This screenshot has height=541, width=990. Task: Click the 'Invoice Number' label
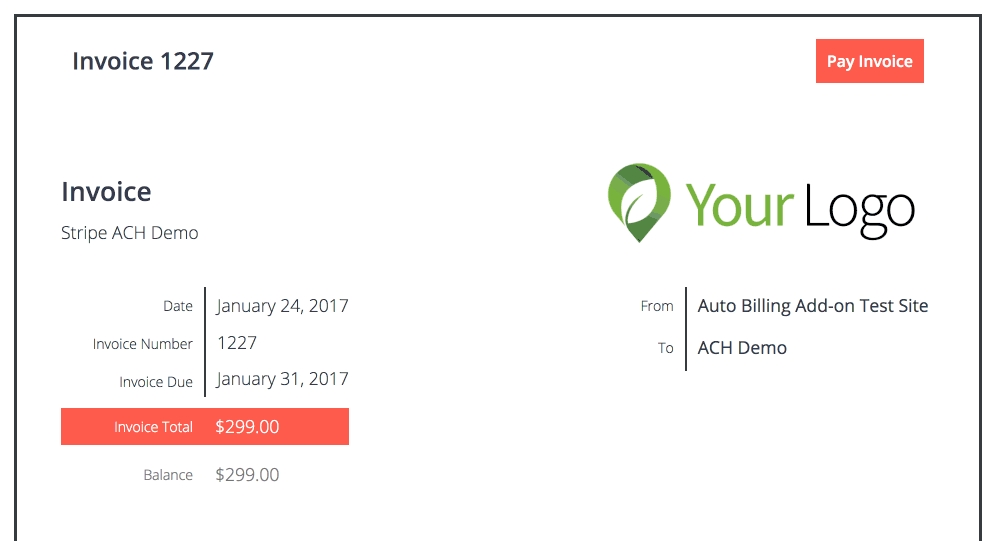click(143, 344)
